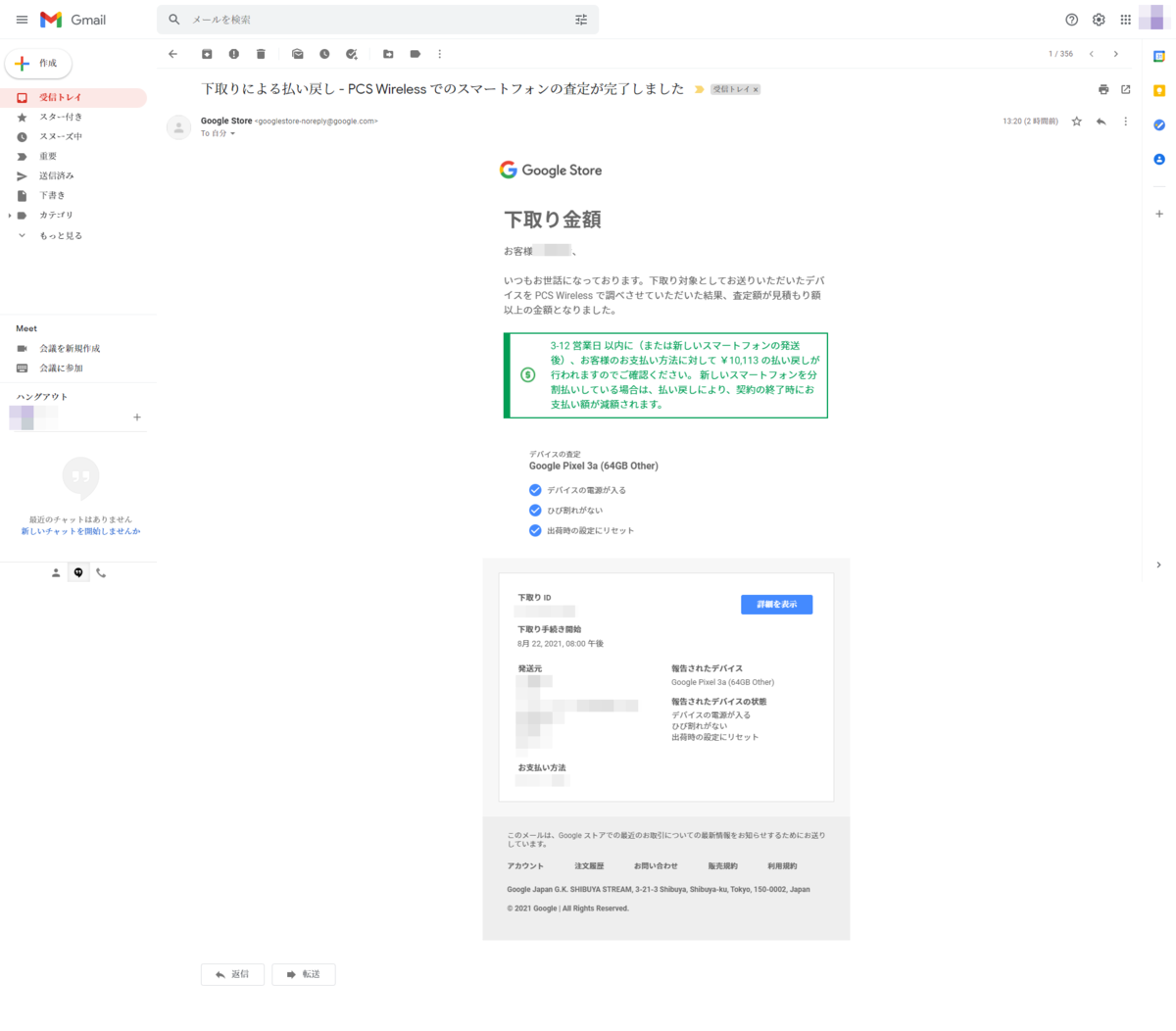This screenshot has width=1176, height=1031.
Task: Move the email to a folder
Action: pos(388,54)
